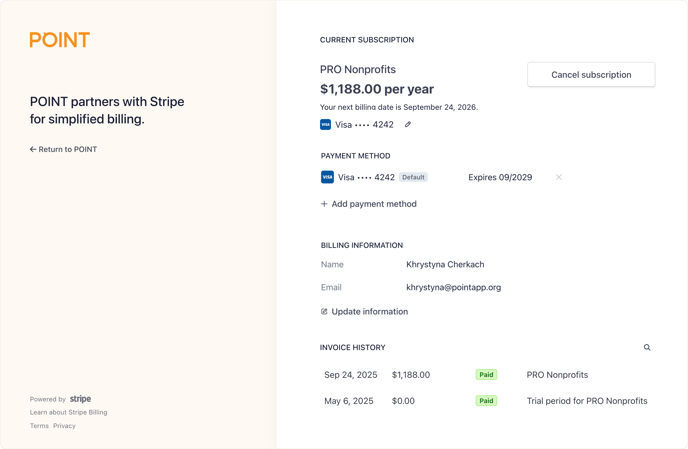
Task: Click the Stripe logo in footer
Action: (80, 399)
